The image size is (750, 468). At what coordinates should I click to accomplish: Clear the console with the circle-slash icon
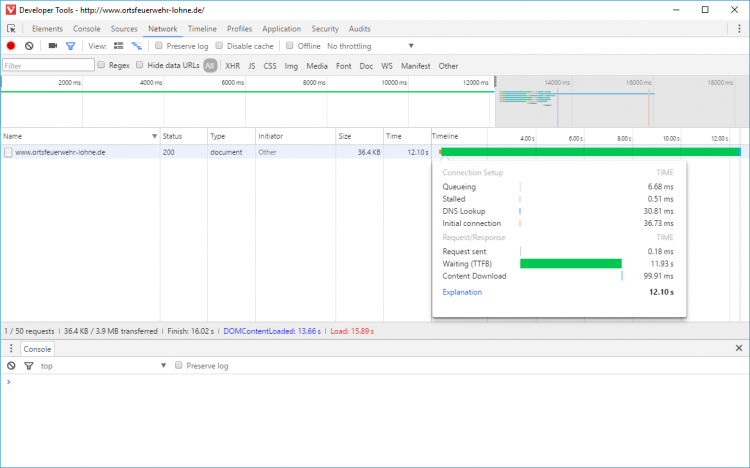[x=11, y=366]
